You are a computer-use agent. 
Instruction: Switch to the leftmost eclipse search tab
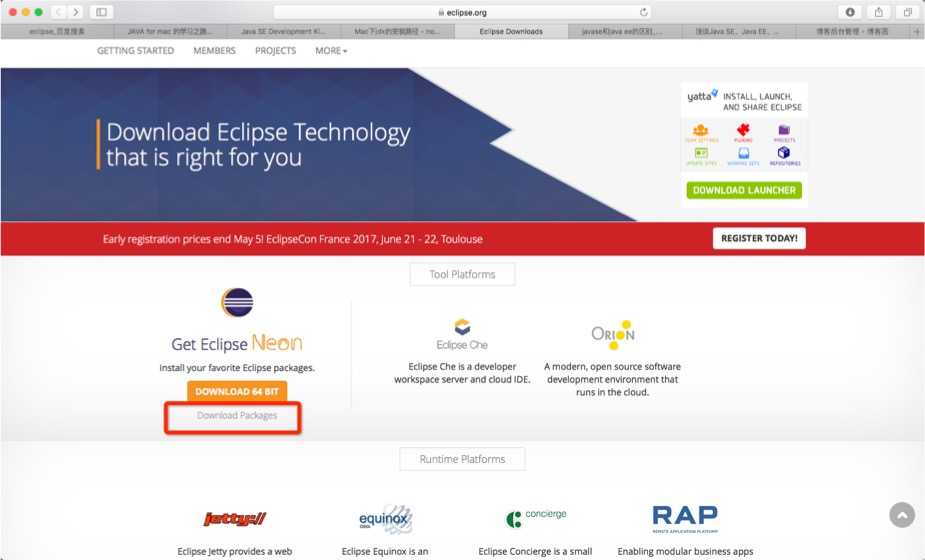[57, 31]
